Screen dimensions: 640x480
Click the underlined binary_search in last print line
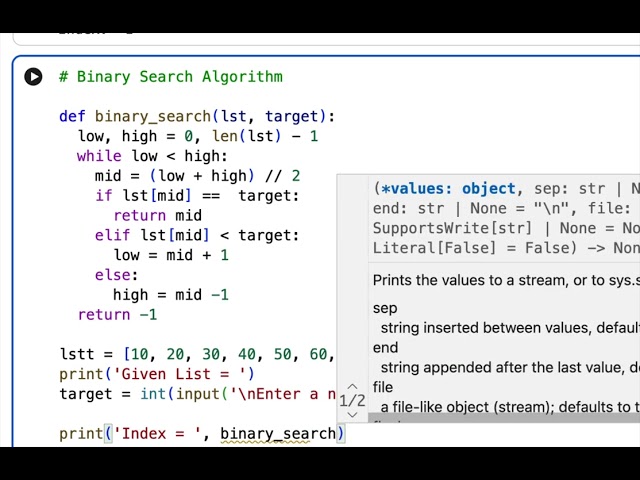(x=278, y=434)
